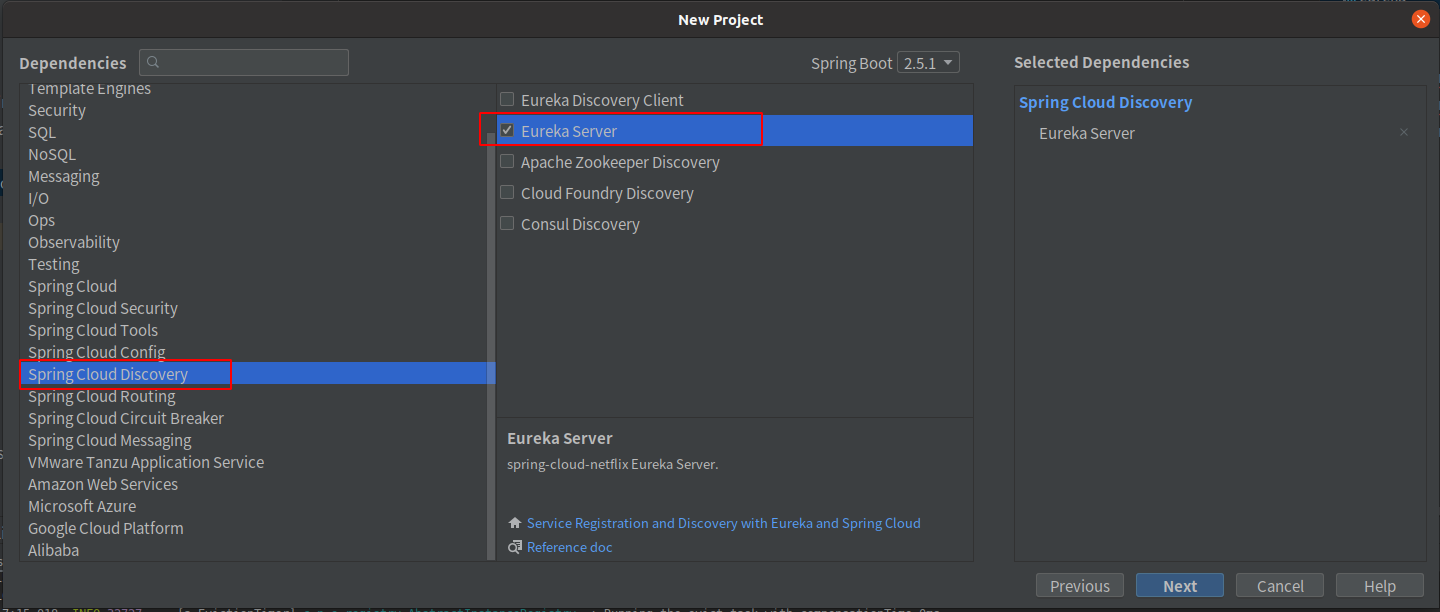Close the New Project dialog
Screen dimensions: 1440x612
coord(1420,19)
